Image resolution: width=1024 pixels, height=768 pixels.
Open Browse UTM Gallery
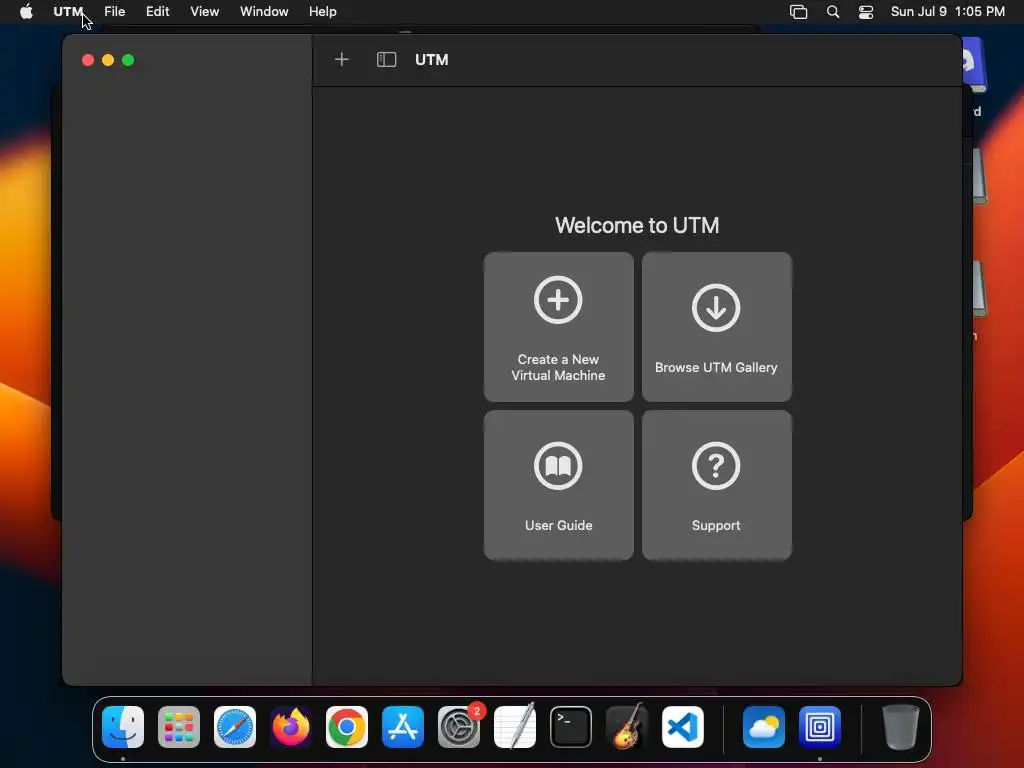(716, 327)
